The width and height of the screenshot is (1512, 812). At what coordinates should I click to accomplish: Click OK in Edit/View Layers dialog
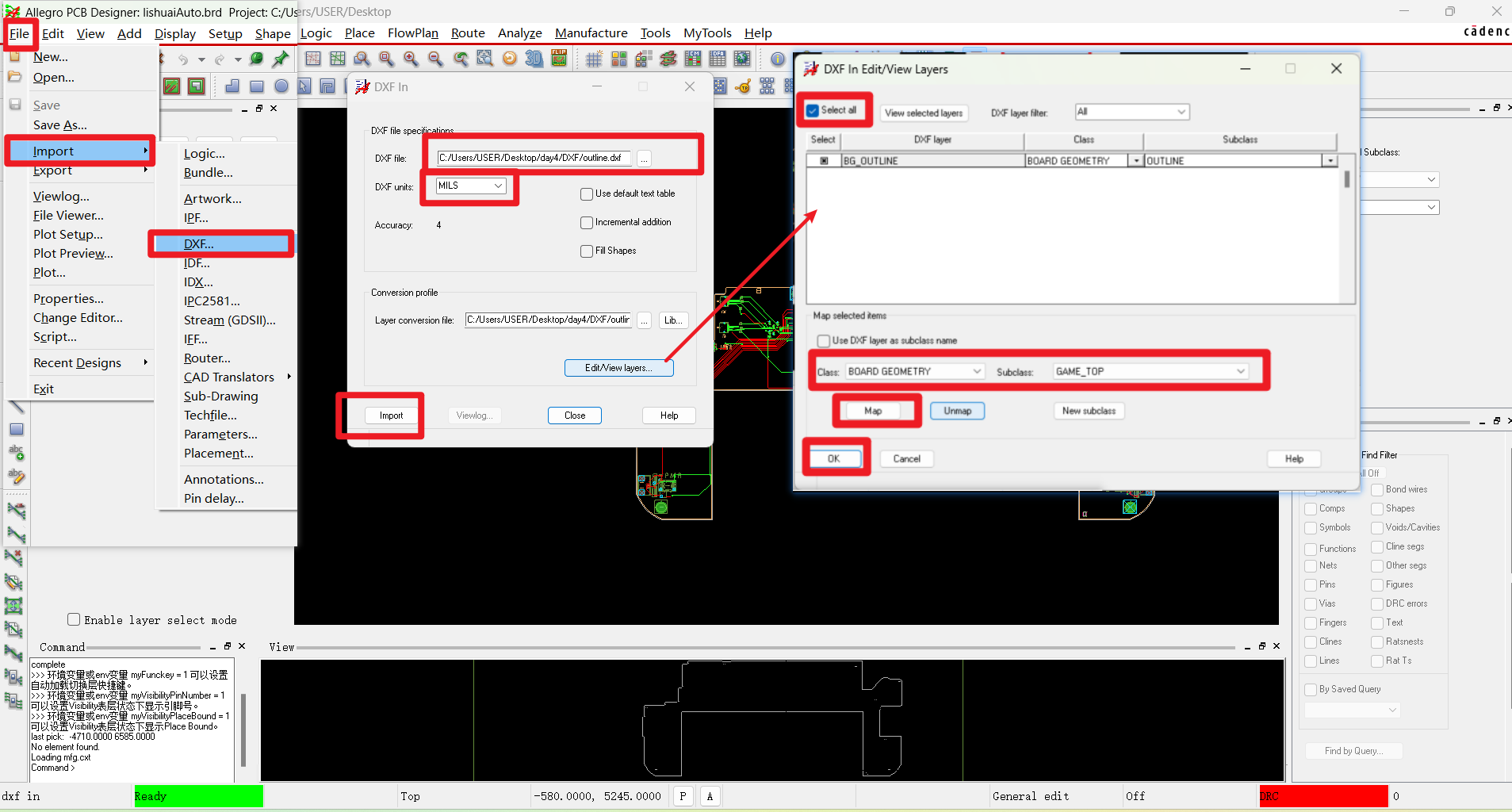tap(833, 459)
